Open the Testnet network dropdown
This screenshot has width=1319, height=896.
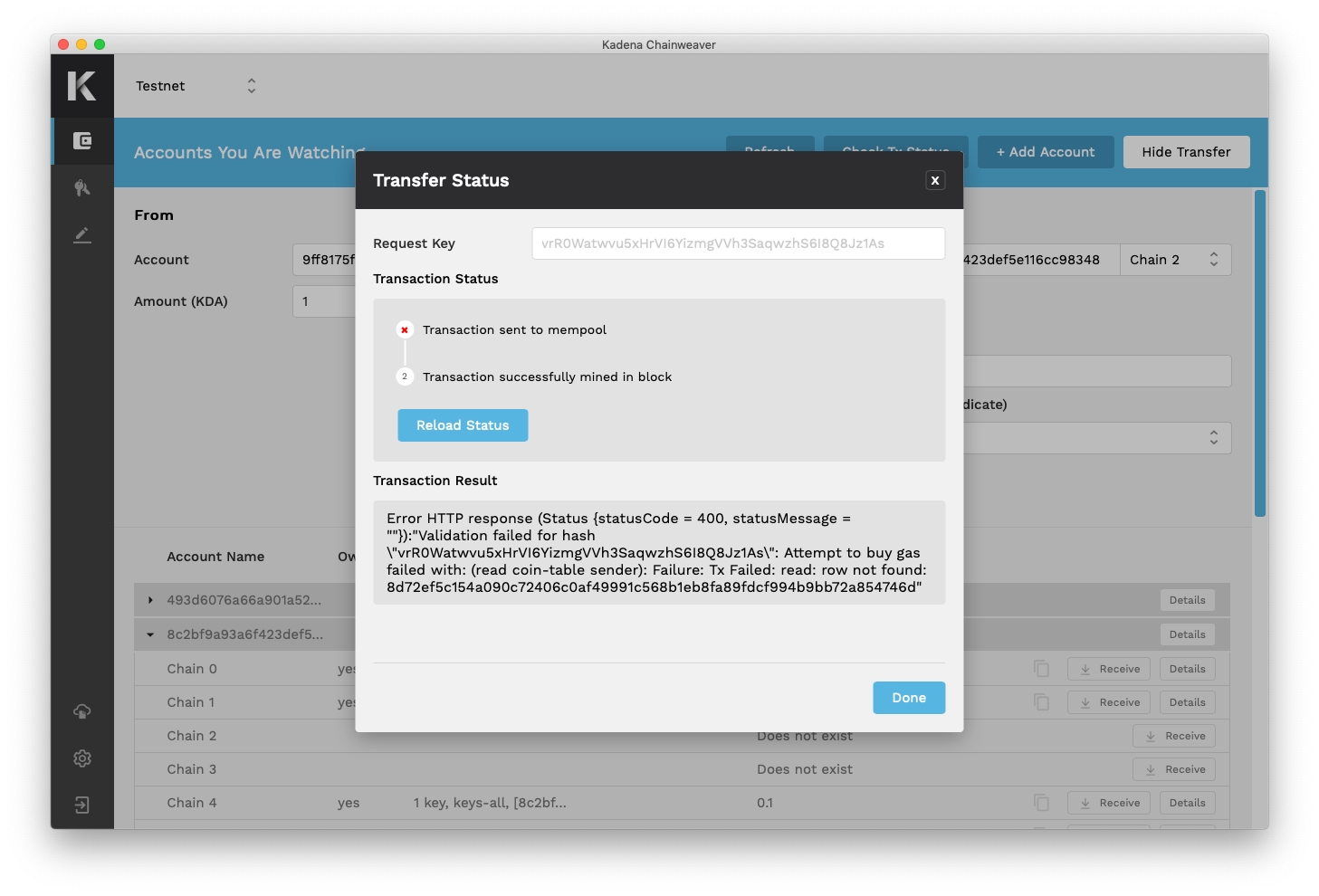coord(196,86)
